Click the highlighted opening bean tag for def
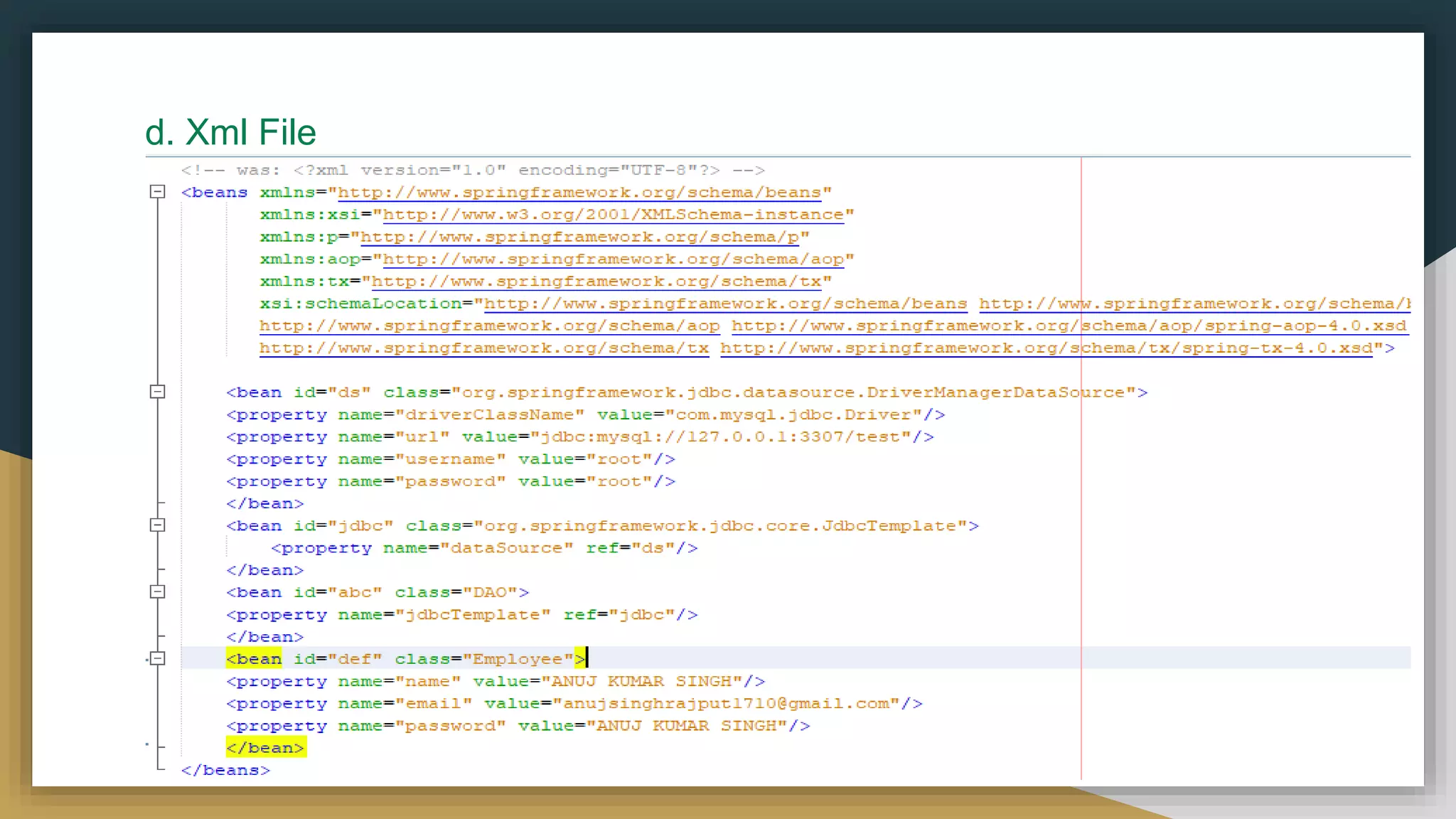The image size is (1456, 819). 255,659
